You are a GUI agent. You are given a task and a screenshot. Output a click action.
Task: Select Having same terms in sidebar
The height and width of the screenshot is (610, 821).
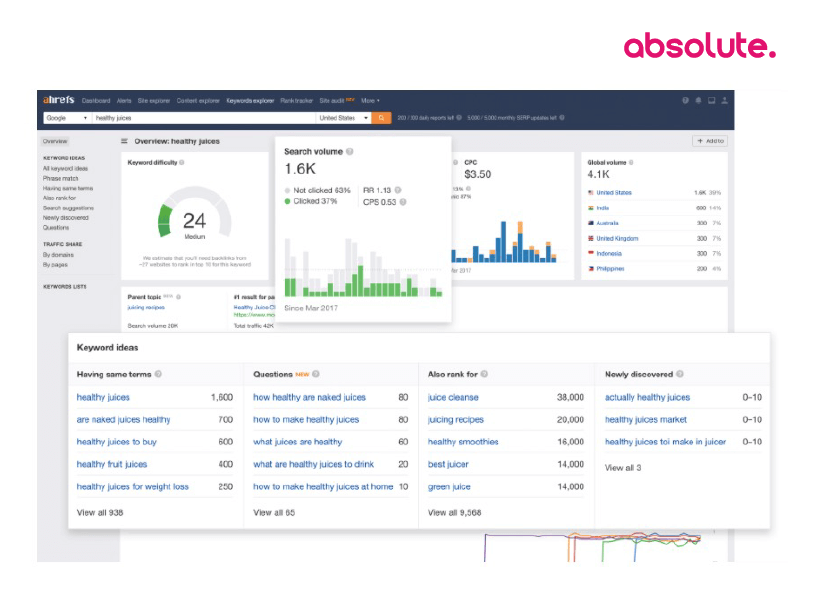pos(68,188)
